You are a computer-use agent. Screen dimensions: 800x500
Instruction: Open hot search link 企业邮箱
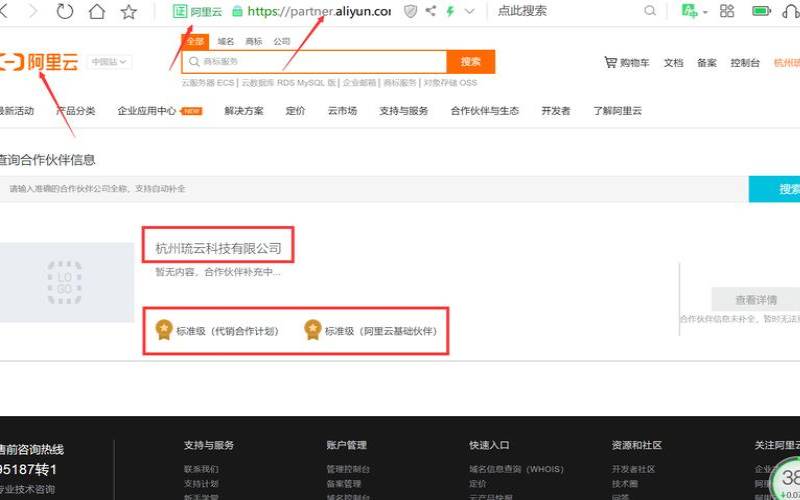[360, 83]
